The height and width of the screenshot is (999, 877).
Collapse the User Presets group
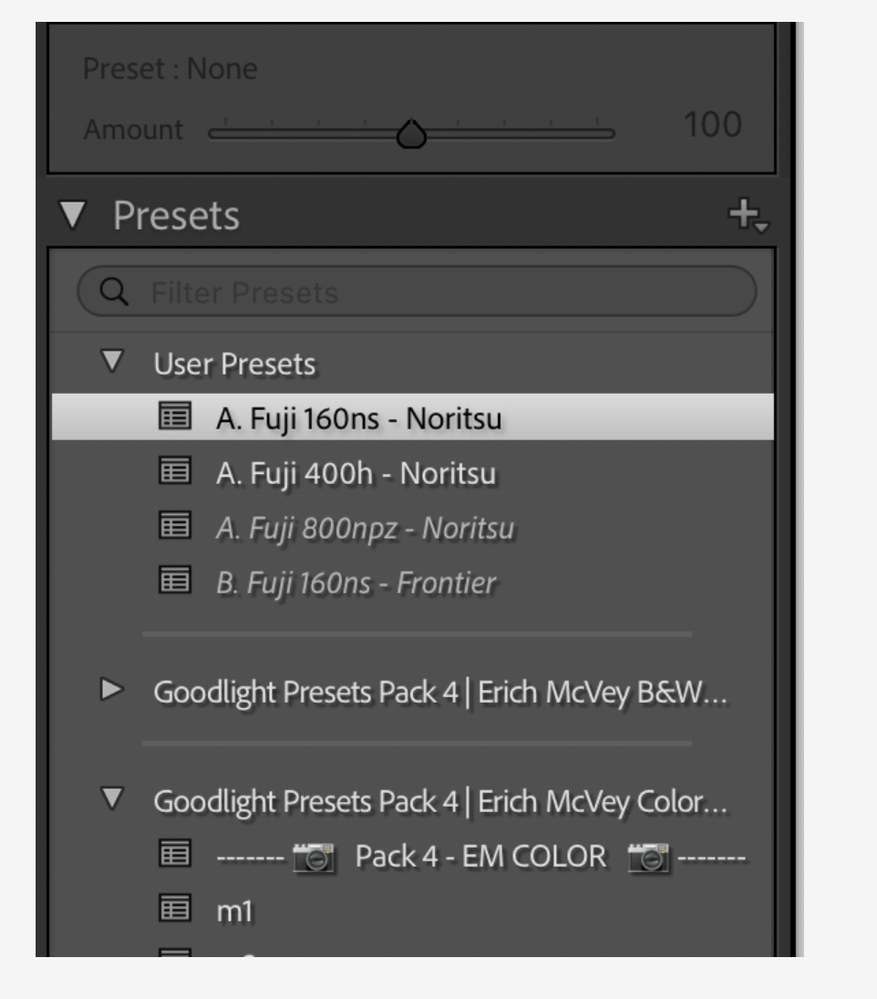(112, 361)
